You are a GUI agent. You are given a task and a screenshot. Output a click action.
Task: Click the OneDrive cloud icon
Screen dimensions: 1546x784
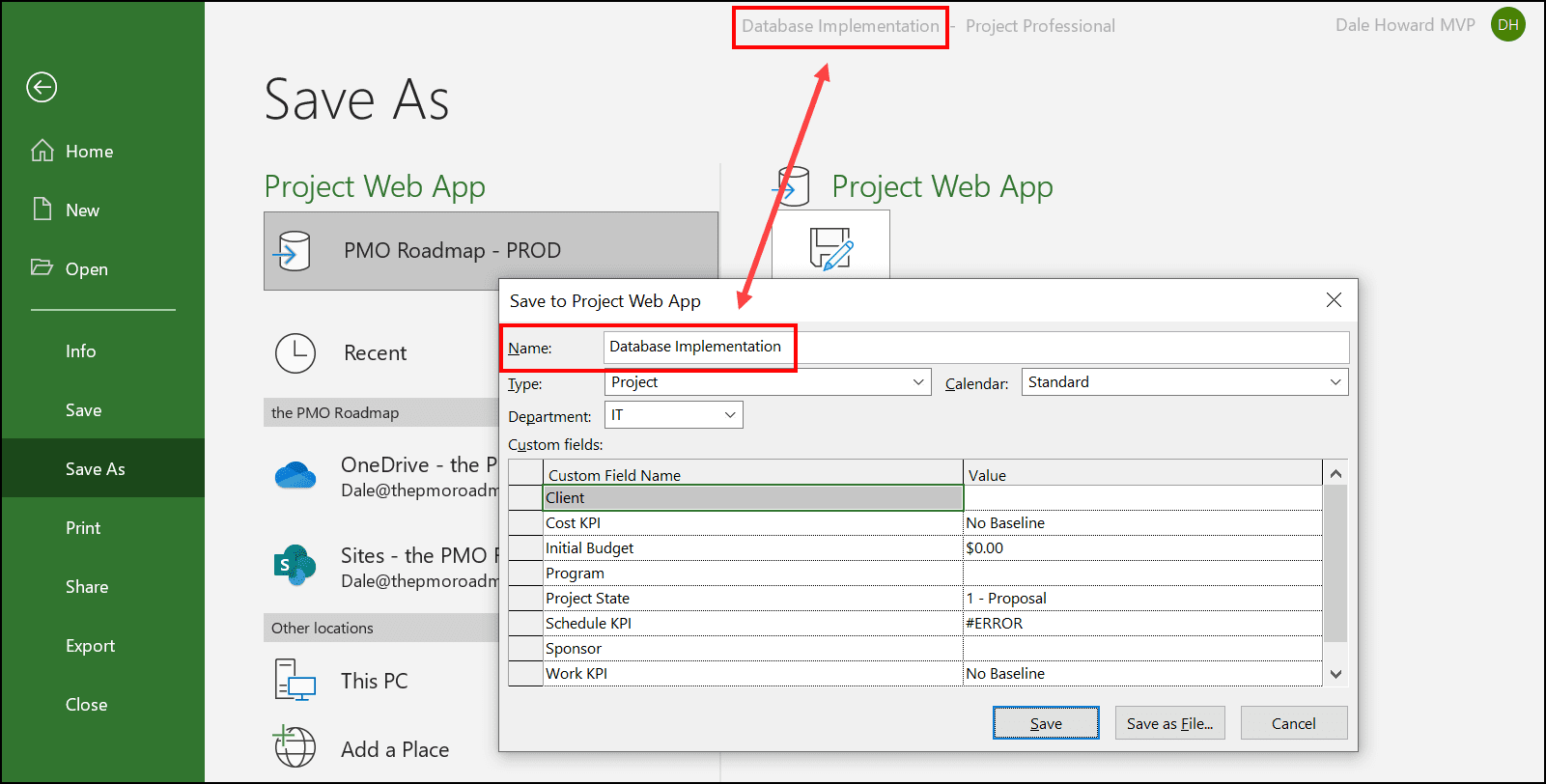[x=295, y=475]
